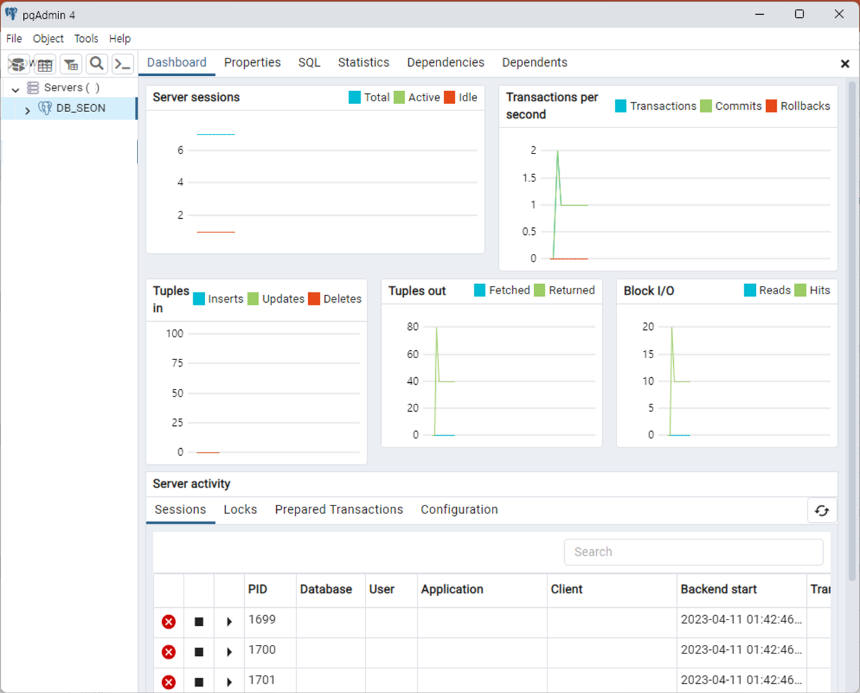The height and width of the screenshot is (693, 860).
Task: Click the Updates legend swatch
Action: click(x=253, y=299)
